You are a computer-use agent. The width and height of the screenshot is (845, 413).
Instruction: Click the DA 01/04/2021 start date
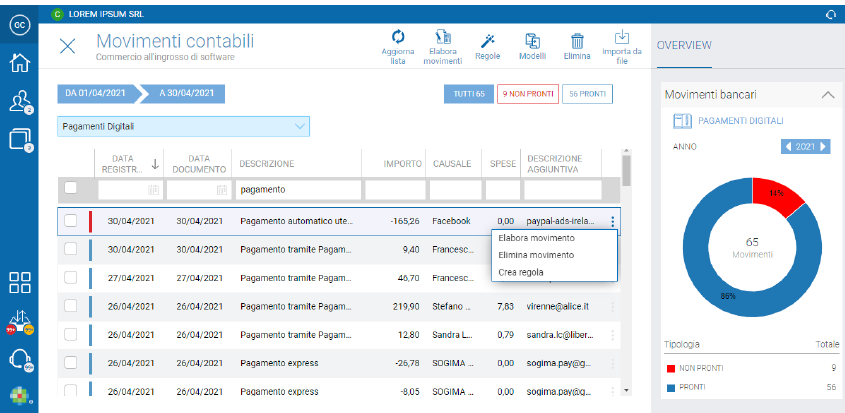tap(97, 93)
